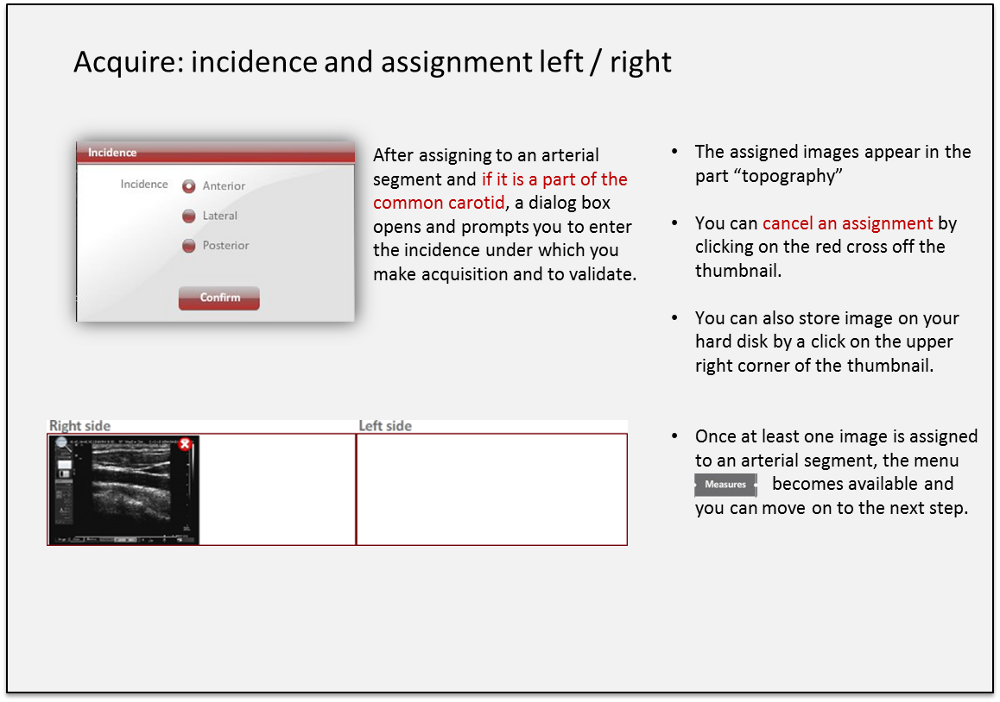This screenshot has height=702, width=1000.
Task: Click the red "cancel an assignment" text
Action: [847, 223]
